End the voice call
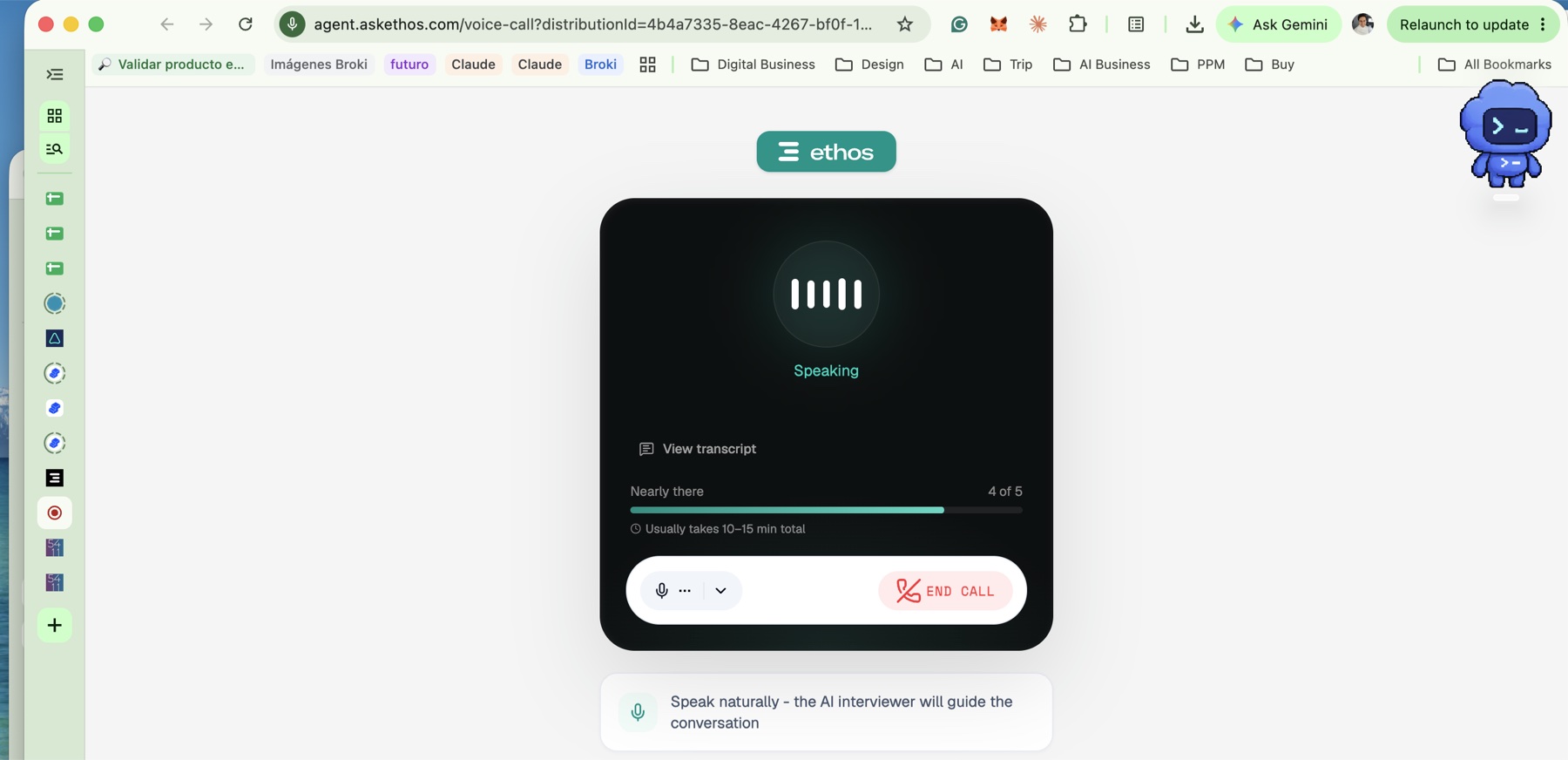 click(x=945, y=591)
